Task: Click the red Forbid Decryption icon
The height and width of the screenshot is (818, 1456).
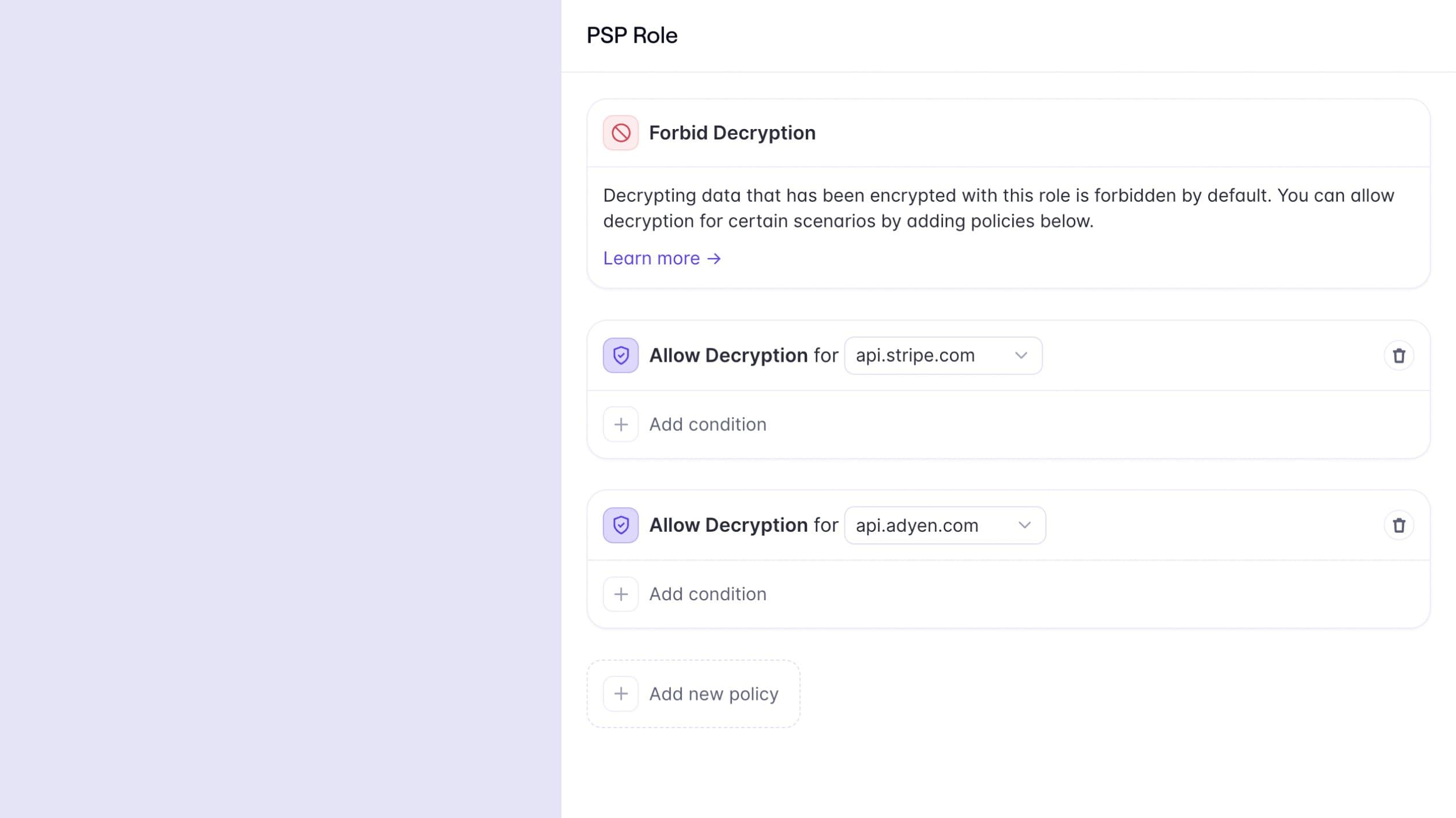Action: point(620,133)
